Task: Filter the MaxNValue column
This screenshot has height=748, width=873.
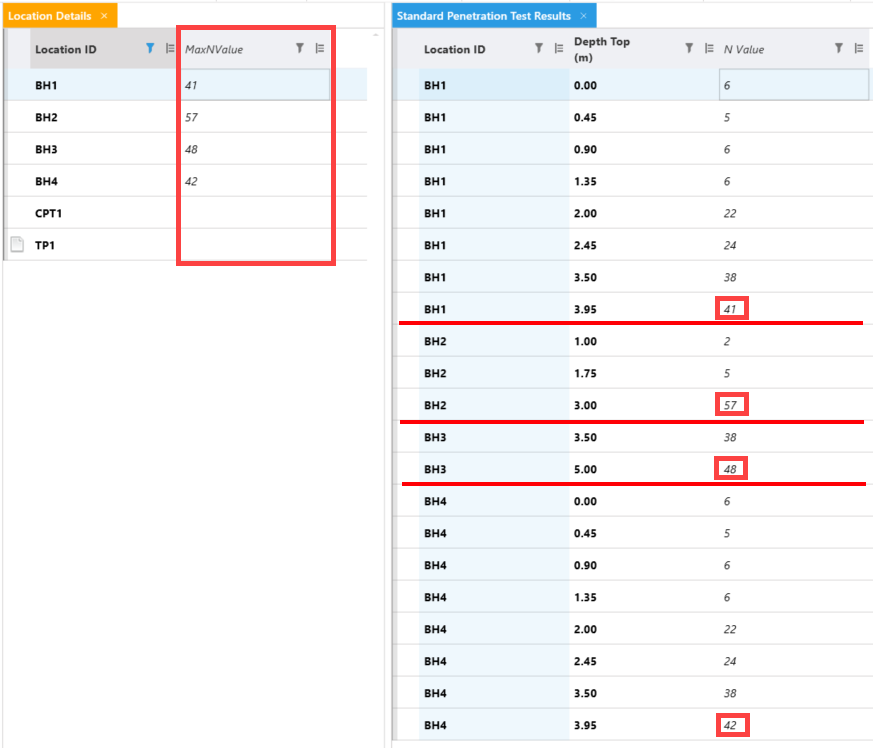Action: (300, 48)
